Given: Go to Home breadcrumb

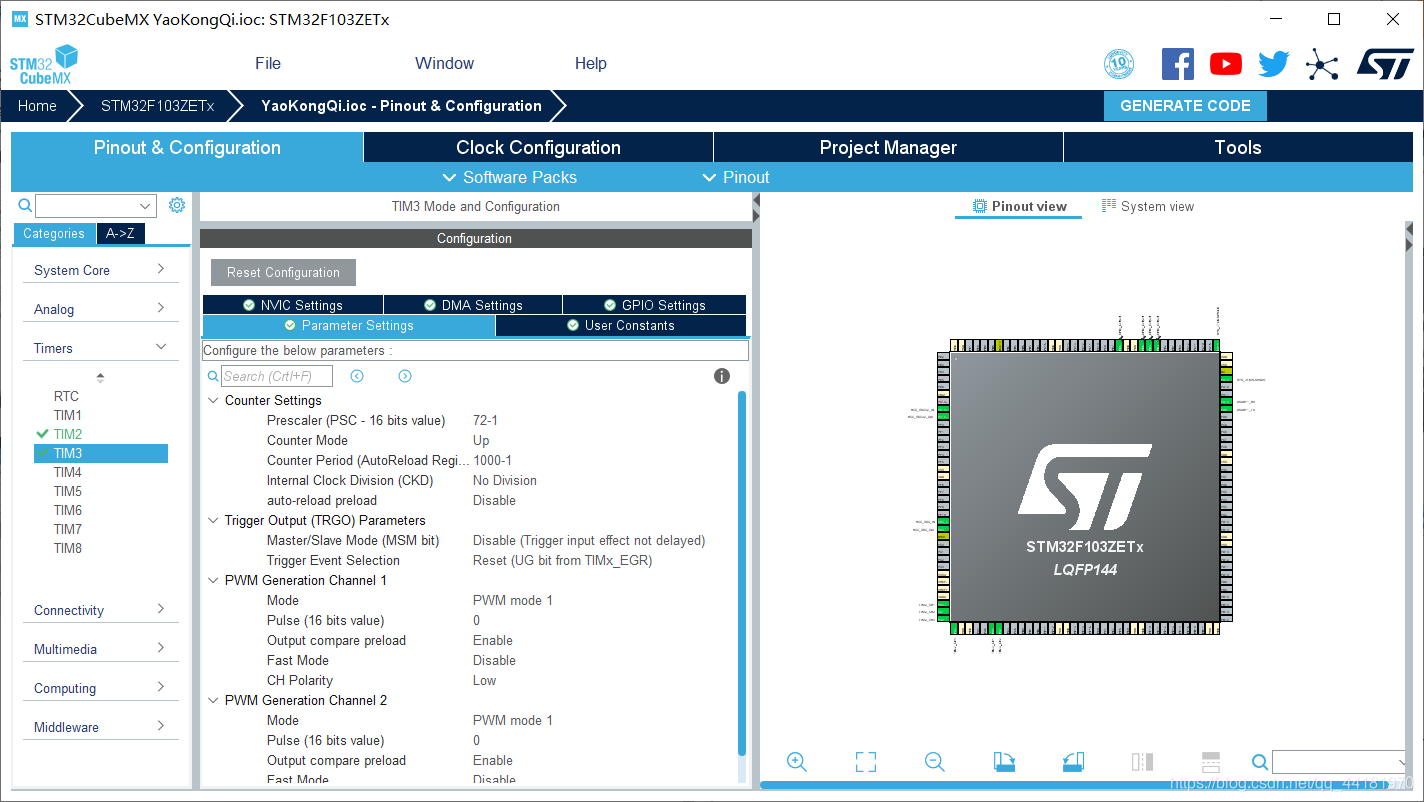Looking at the screenshot, I should (37, 106).
